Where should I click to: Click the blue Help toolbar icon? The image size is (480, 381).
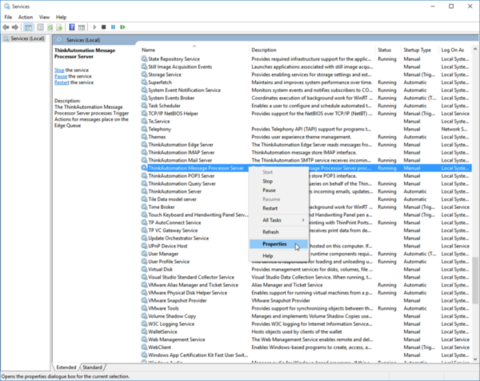coord(72,27)
